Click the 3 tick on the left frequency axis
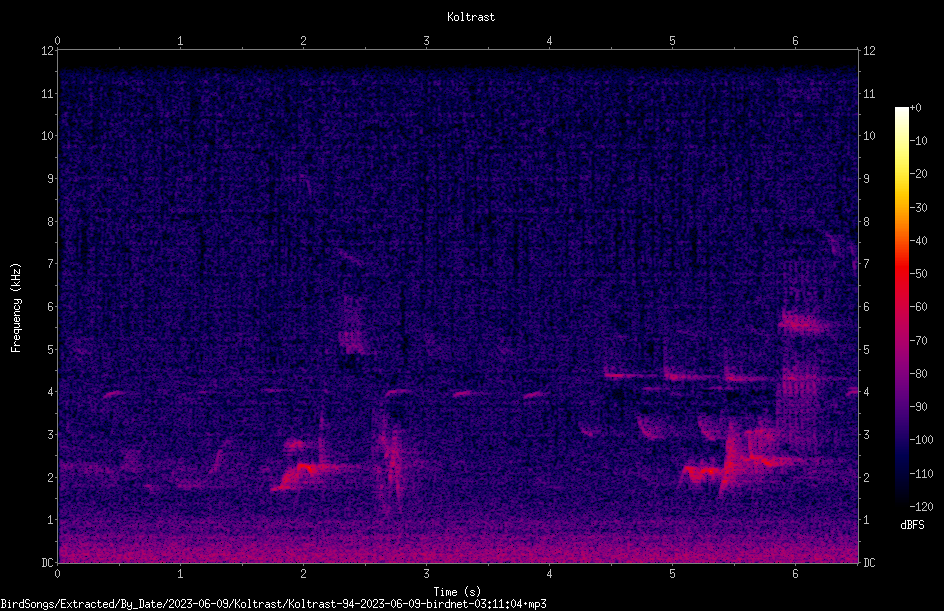 click(51, 435)
